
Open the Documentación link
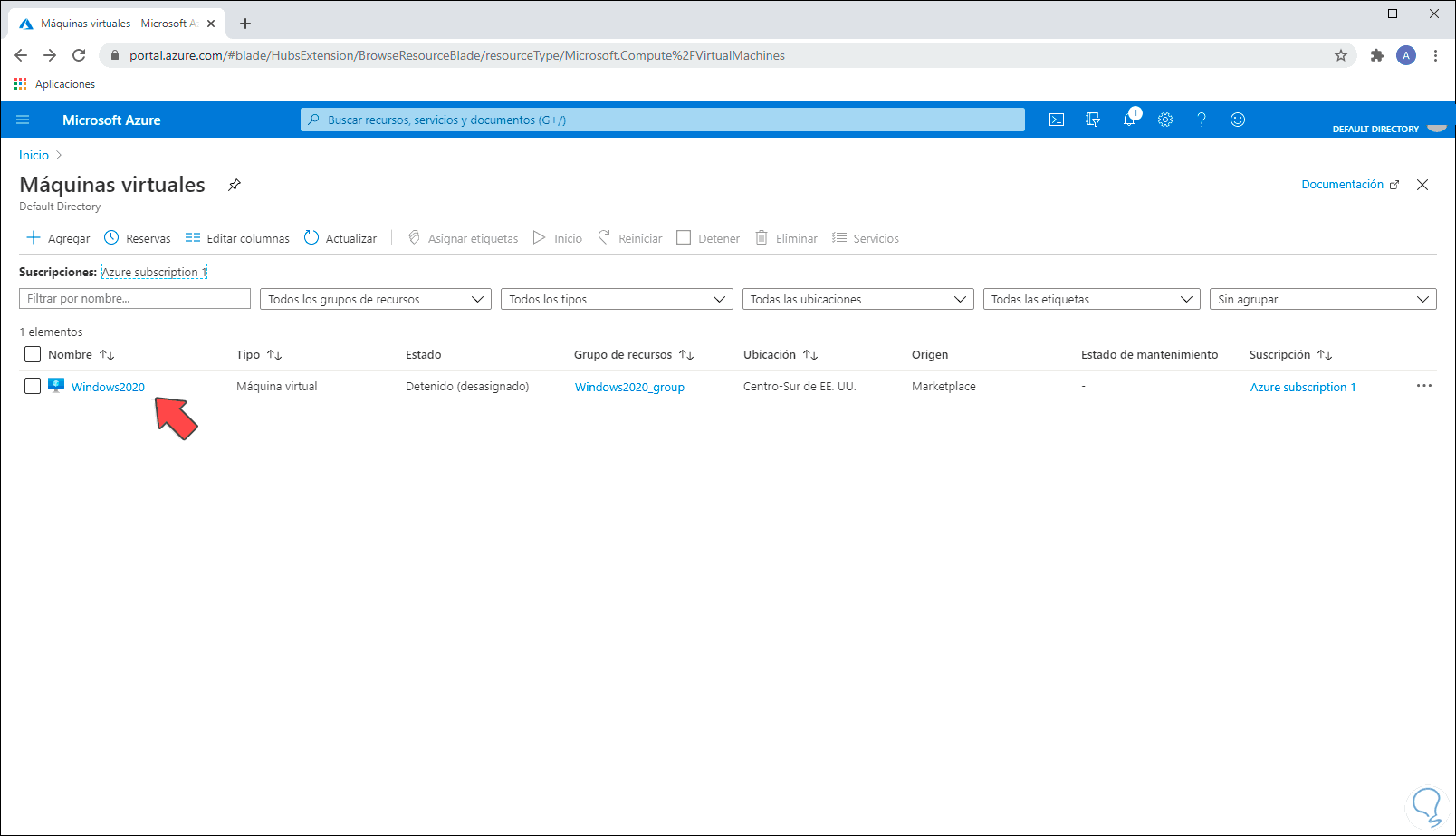point(1350,185)
